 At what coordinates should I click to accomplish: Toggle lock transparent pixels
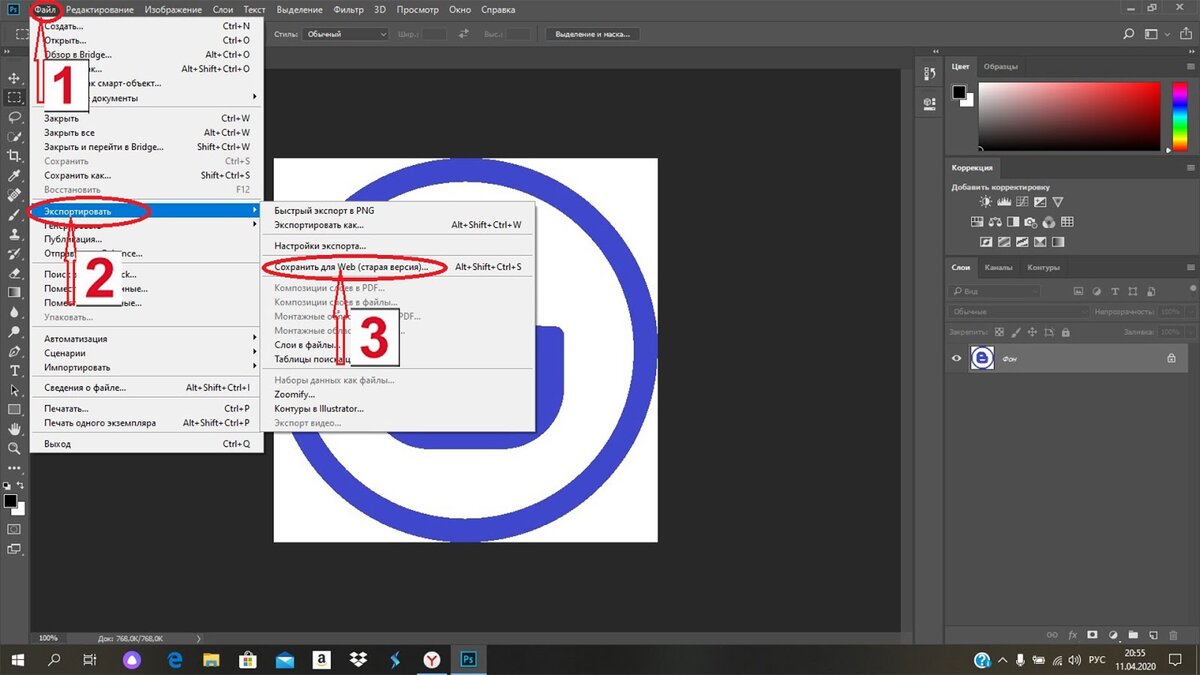1000,331
